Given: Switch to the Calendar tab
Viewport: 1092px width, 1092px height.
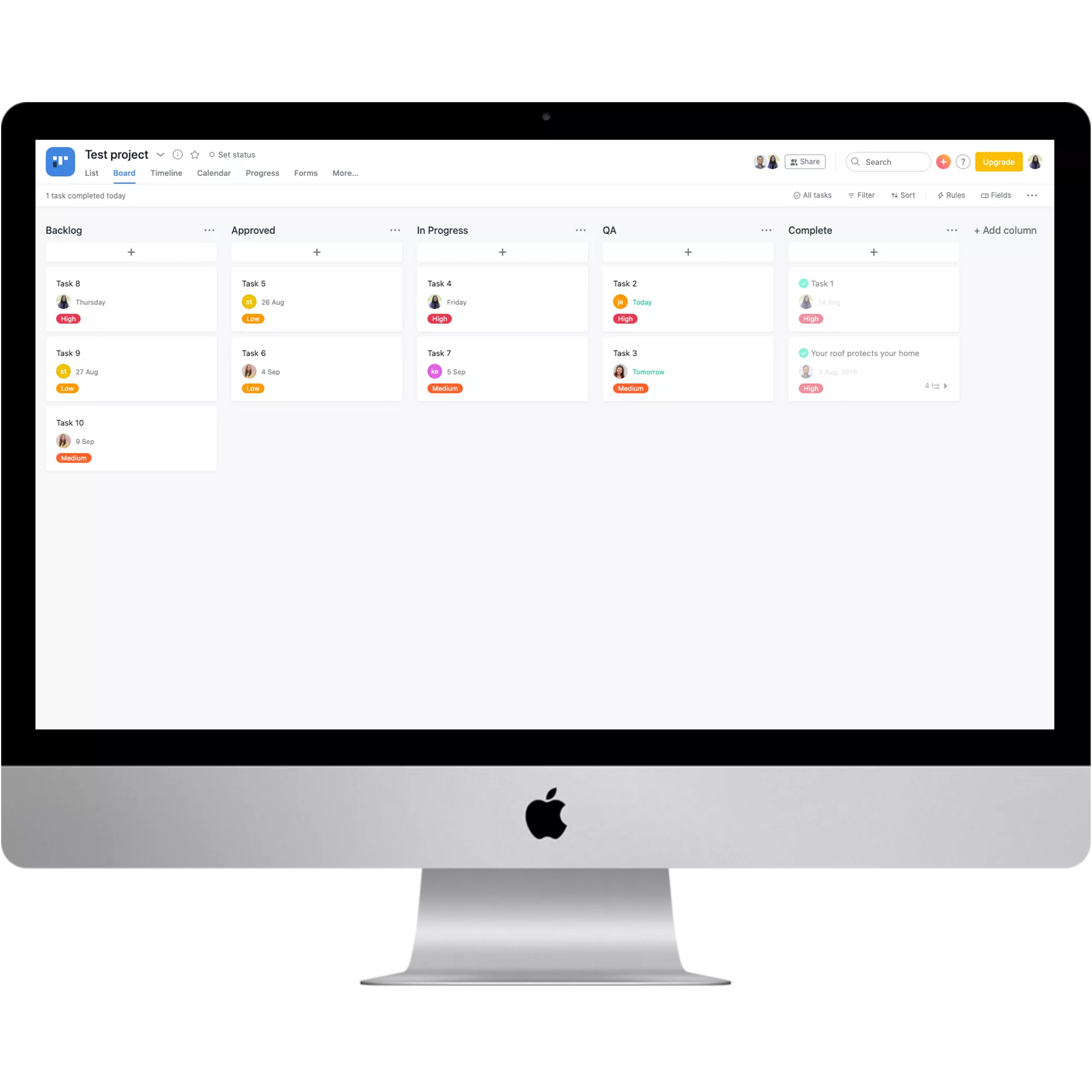Looking at the screenshot, I should point(213,173).
